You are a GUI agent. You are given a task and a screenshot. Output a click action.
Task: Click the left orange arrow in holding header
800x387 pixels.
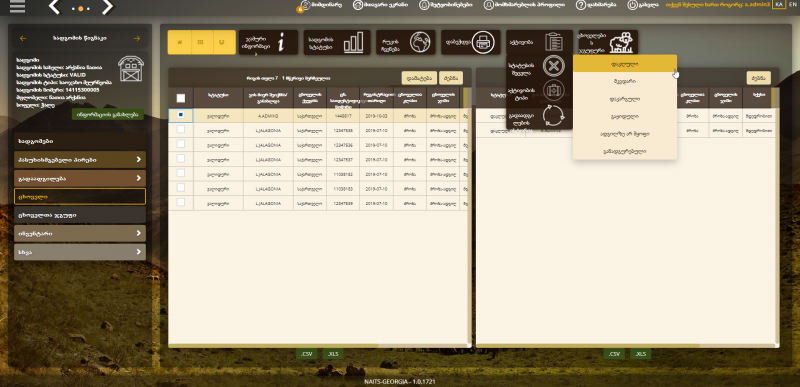(x=23, y=38)
